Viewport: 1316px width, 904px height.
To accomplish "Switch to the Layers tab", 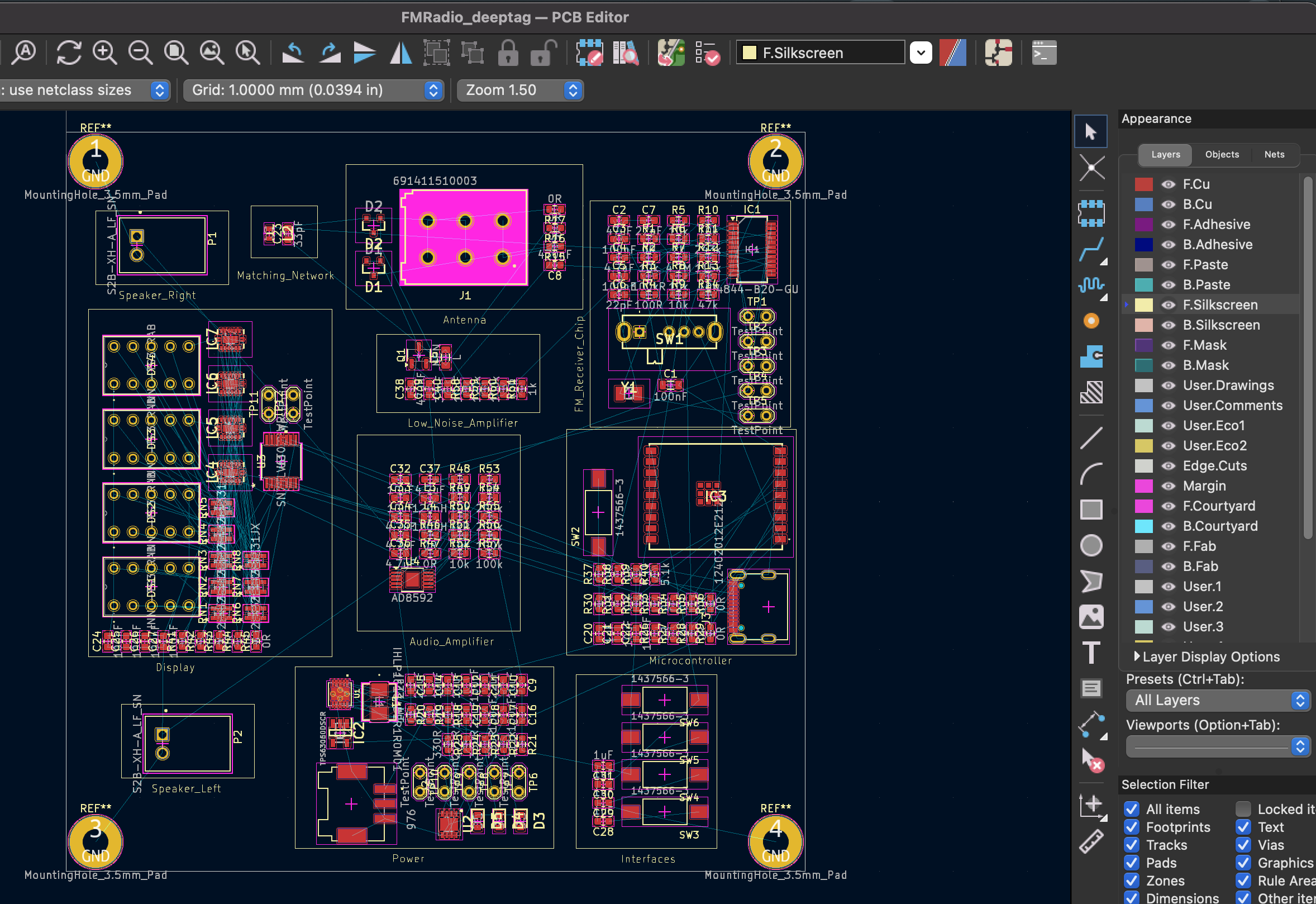I will click(1165, 155).
